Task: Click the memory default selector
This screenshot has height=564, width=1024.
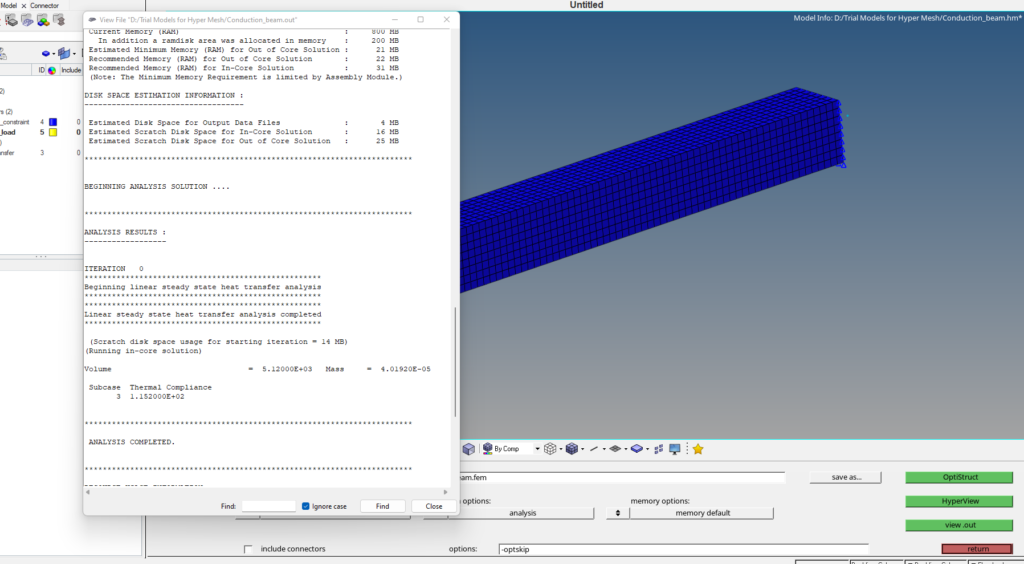Action: 702,513
